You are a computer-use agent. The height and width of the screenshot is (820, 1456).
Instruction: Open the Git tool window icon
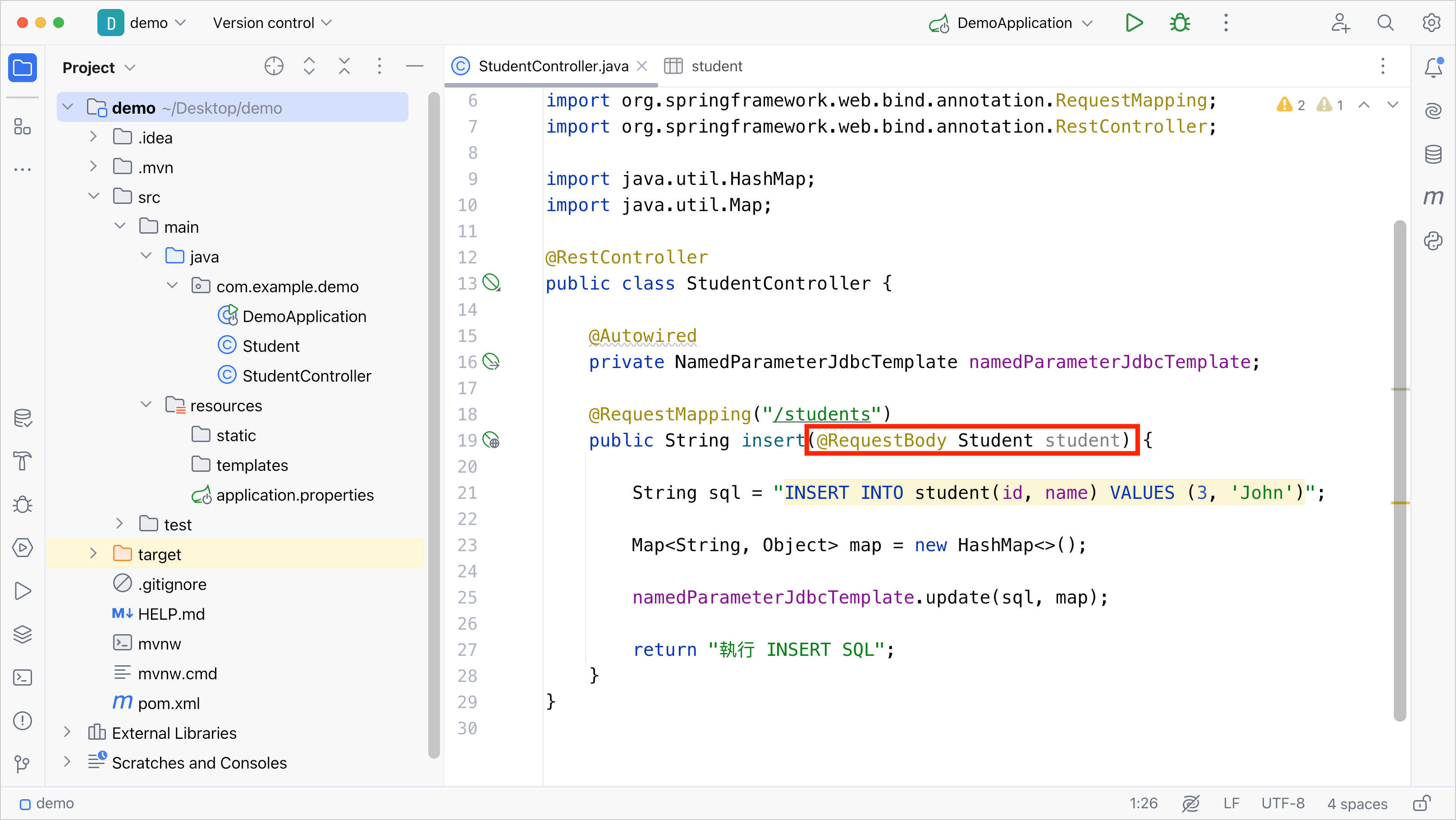23,764
